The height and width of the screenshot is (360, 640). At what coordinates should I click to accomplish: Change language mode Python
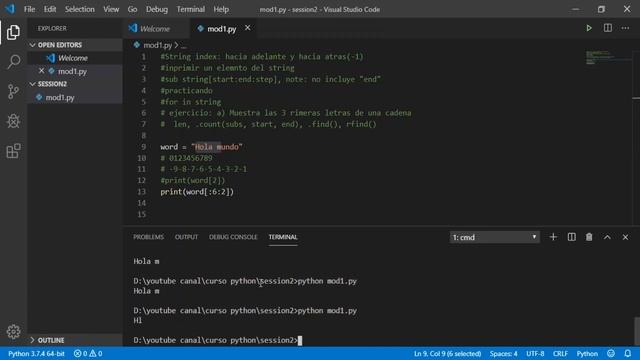pos(587,353)
